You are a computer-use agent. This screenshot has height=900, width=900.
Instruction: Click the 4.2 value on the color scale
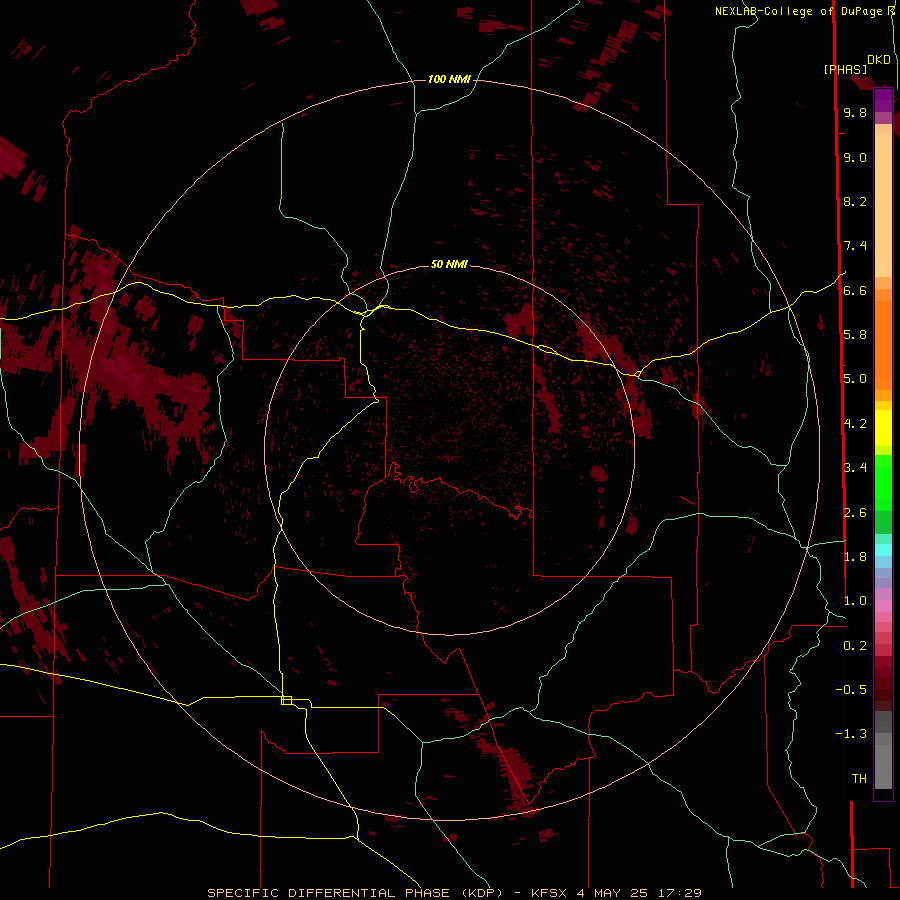[855, 424]
